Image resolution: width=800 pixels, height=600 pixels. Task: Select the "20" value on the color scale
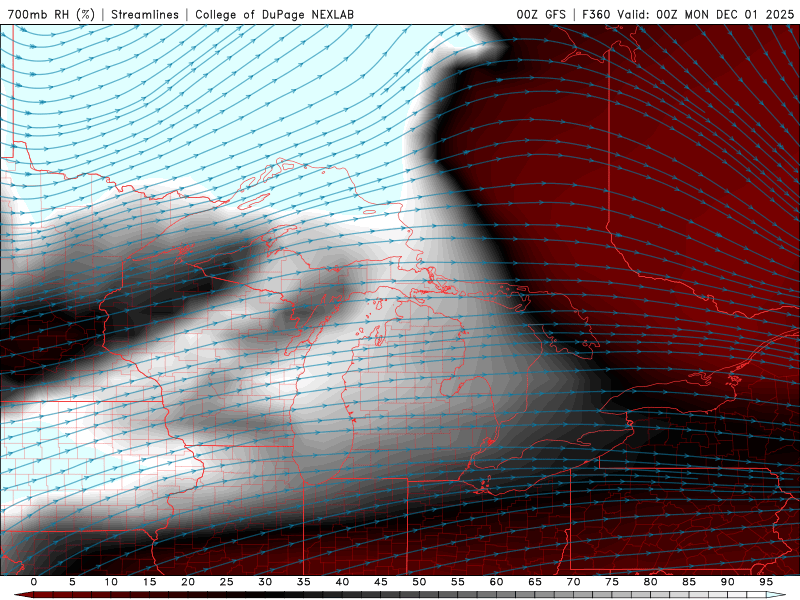pyautogui.click(x=188, y=582)
